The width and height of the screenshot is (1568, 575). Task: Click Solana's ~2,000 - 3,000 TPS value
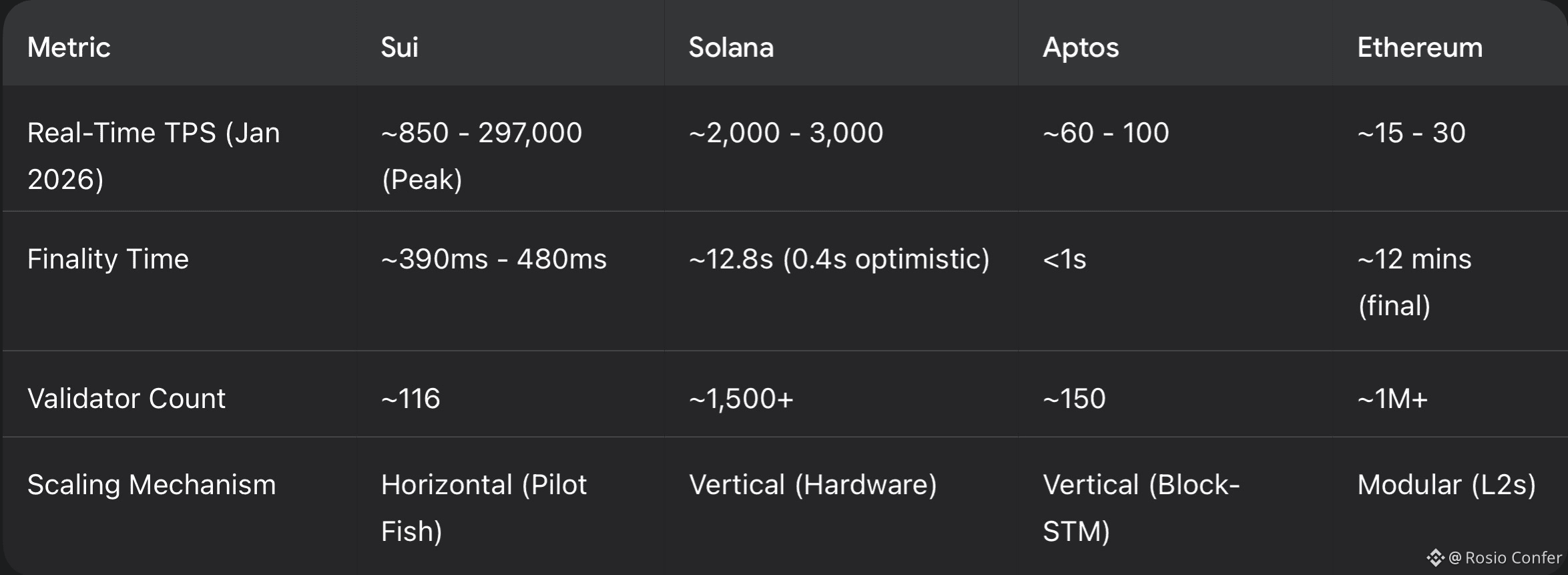click(786, 133)
